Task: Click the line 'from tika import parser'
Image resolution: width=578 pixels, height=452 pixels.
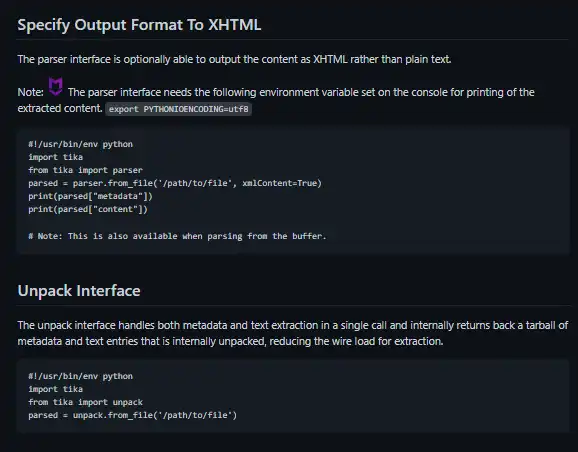Action: point(85,170)
